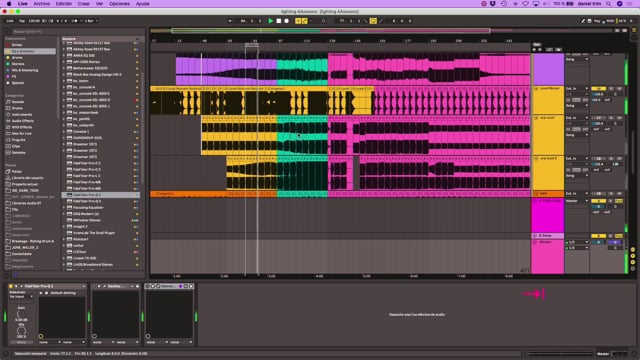This screenshot has width=640, height=360.
Task: Open Sidechain No Input dropdown
Action: (21, 297)
